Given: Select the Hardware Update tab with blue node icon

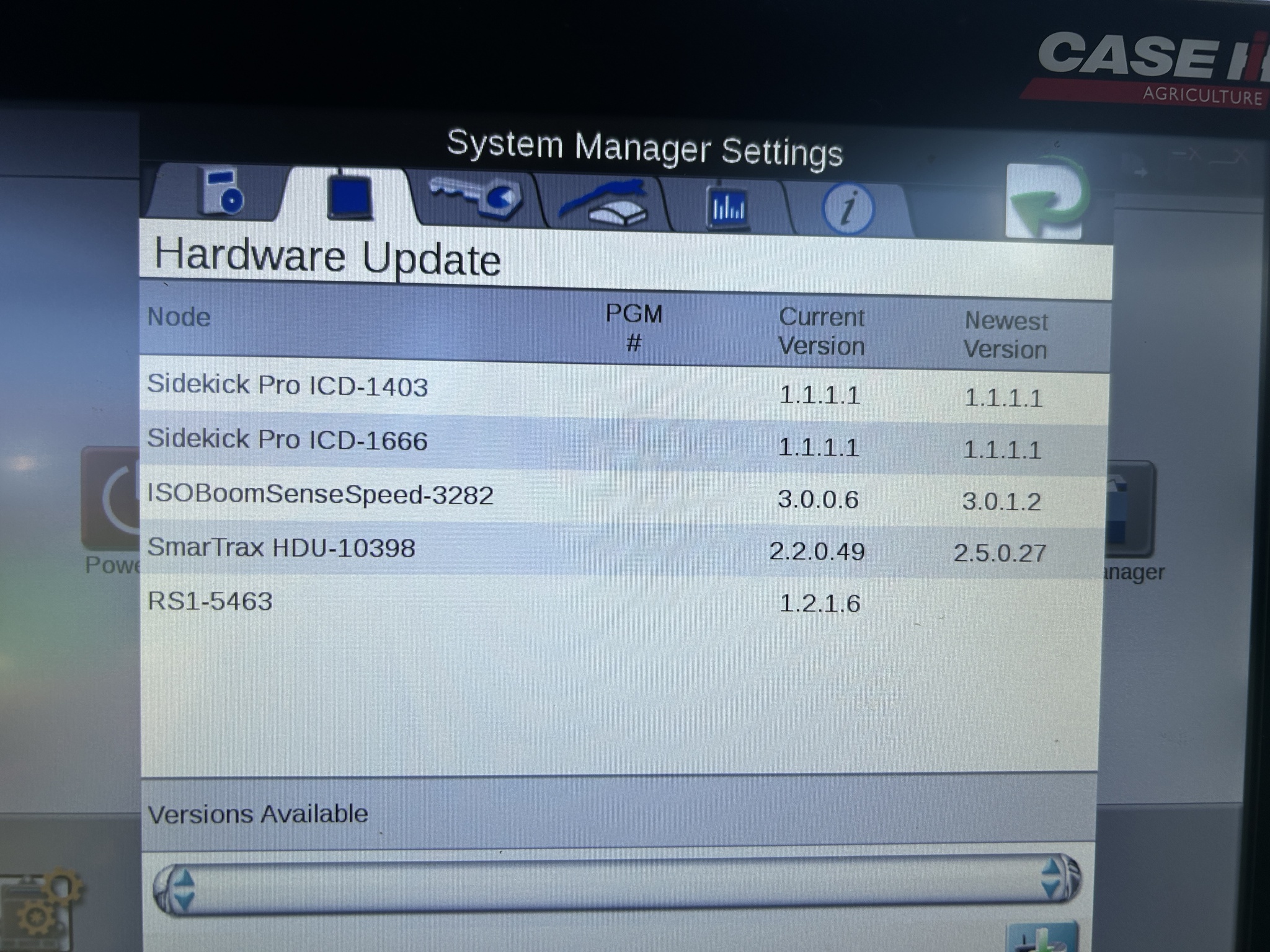Looking at the screenshot, I should pos(350,196).
